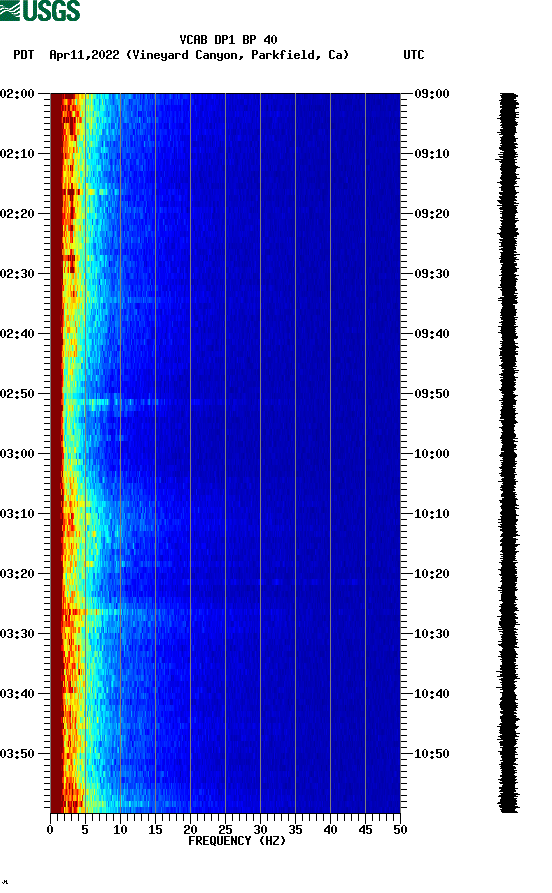Click 'Vineyard Canyon, Parkfield, Ca' location text
The height and width of the screenshot is (893, 552).
238,55
